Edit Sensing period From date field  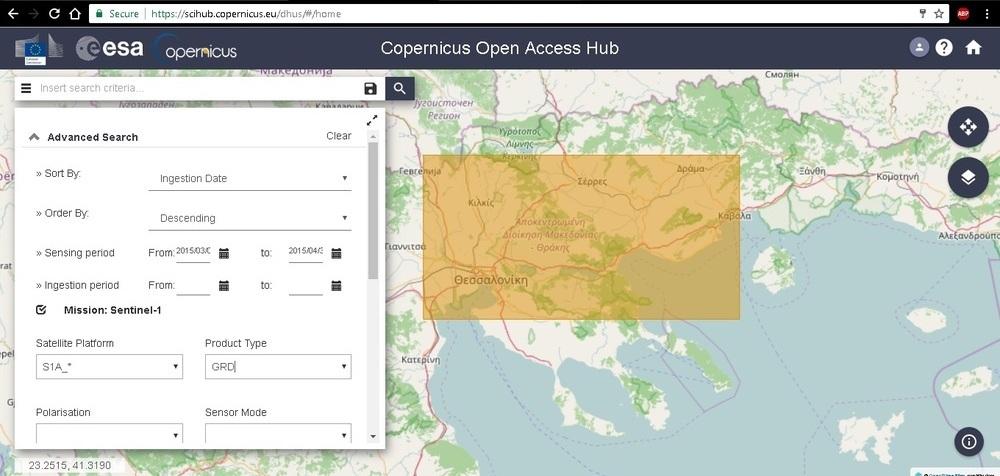[193, 253]
